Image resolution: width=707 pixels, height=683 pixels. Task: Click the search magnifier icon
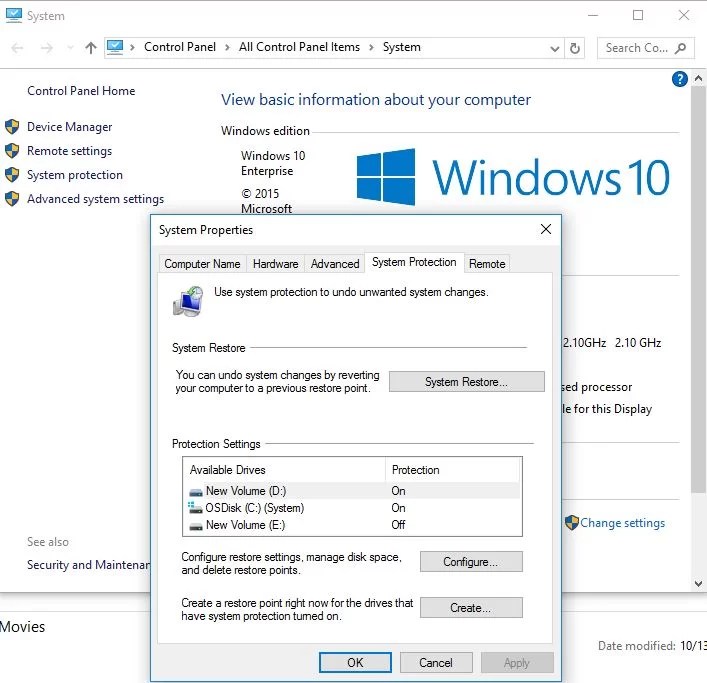click(x=680, y=48)
